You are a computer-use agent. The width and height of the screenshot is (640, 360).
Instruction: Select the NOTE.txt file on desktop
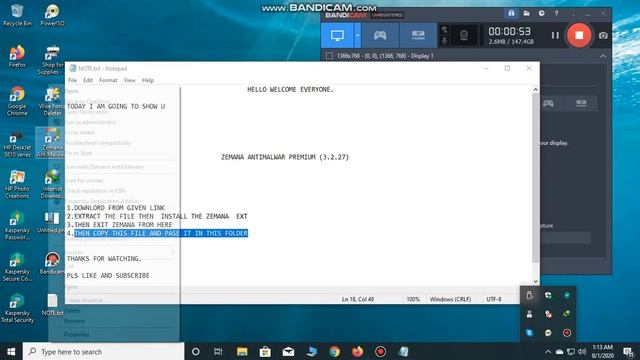pyautogui.click(x=52, y=305)
